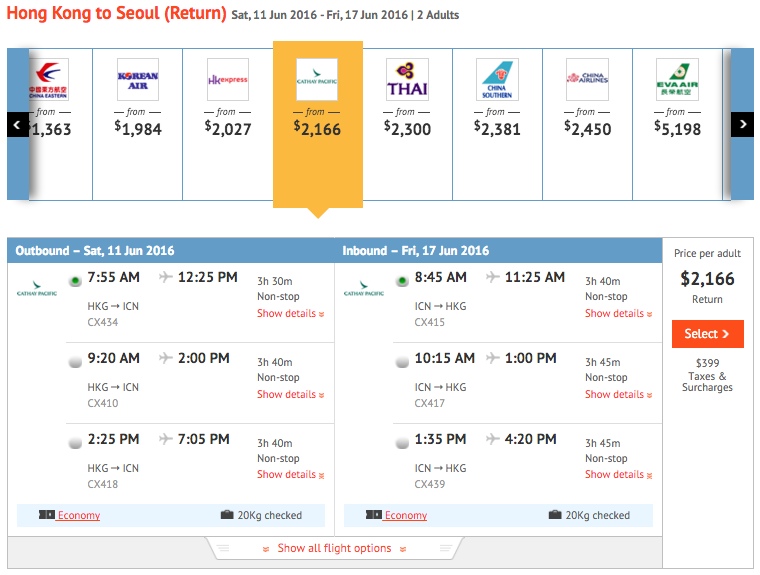This screenshot has height=575, width=760.
Task: Click the plane icon of the 1:35 PM flight
Action: pos(493,439)
